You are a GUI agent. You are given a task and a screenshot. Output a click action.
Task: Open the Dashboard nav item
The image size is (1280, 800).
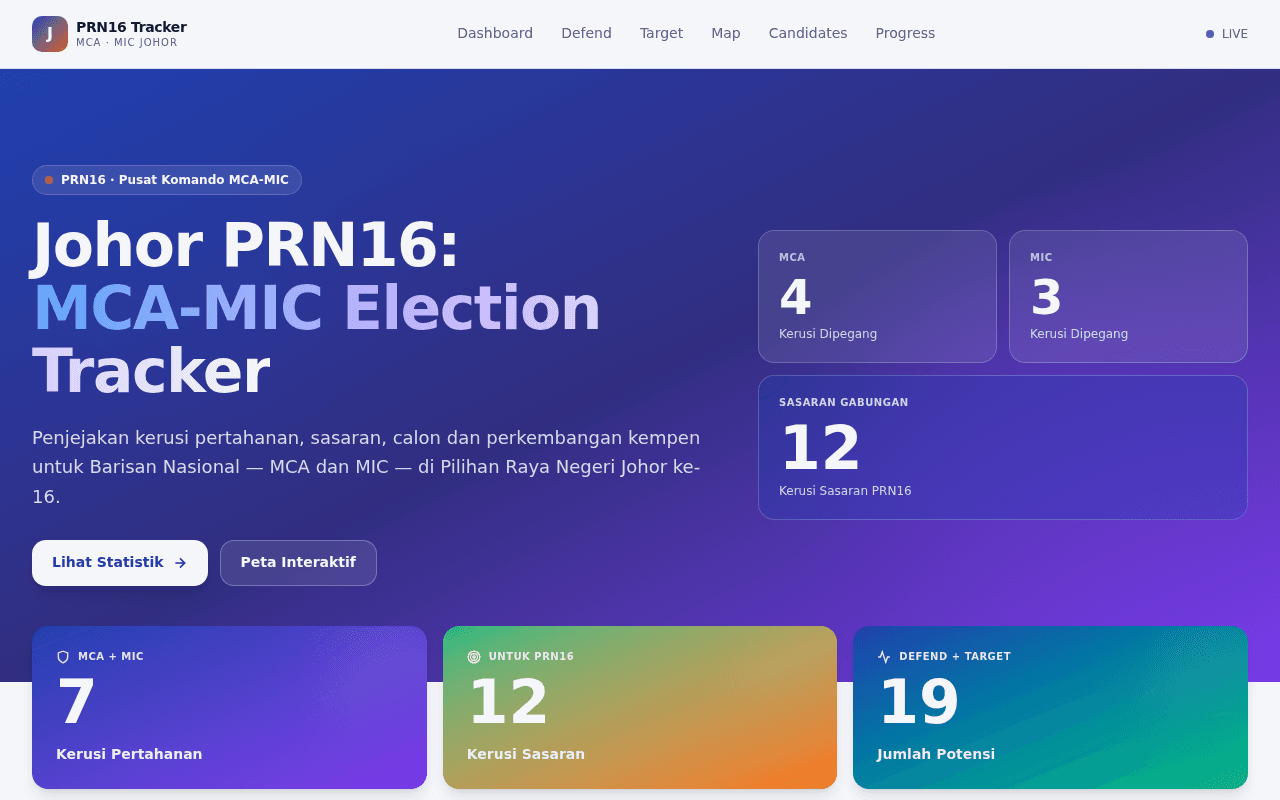[495, 33]
